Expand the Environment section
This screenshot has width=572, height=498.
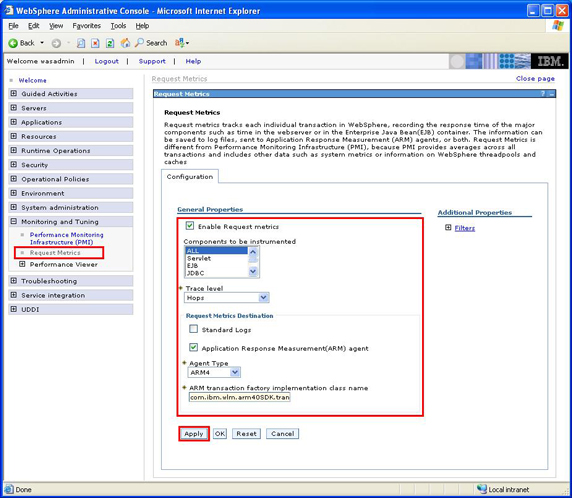[x=14, y=193]
